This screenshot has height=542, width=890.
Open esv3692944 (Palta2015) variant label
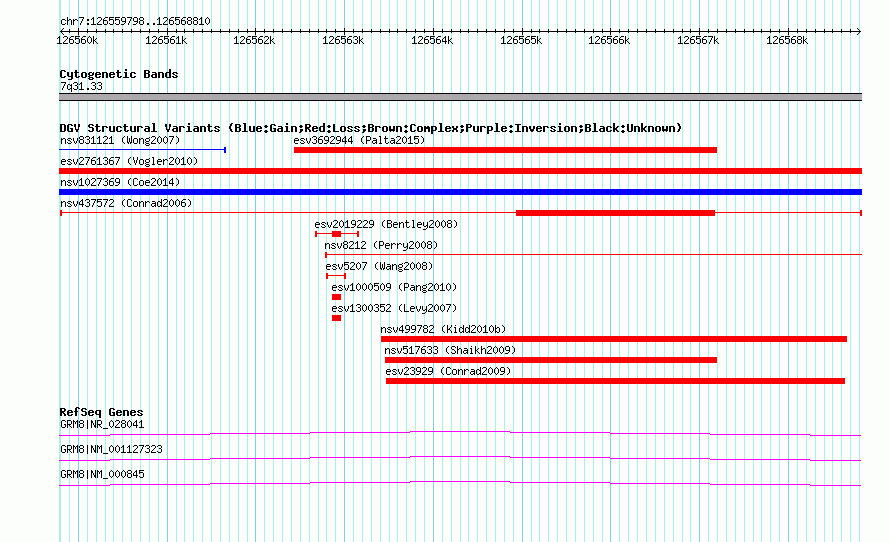359,140
